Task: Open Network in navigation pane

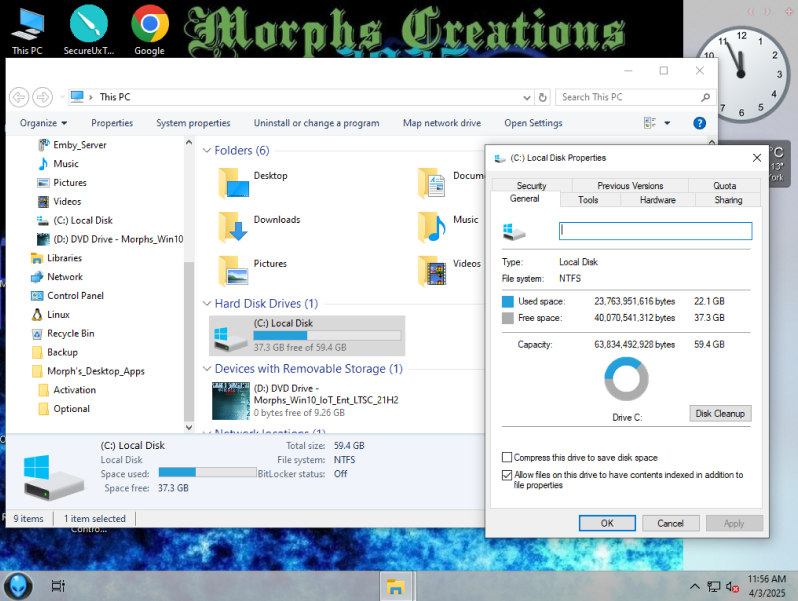Action: [56, 277]
